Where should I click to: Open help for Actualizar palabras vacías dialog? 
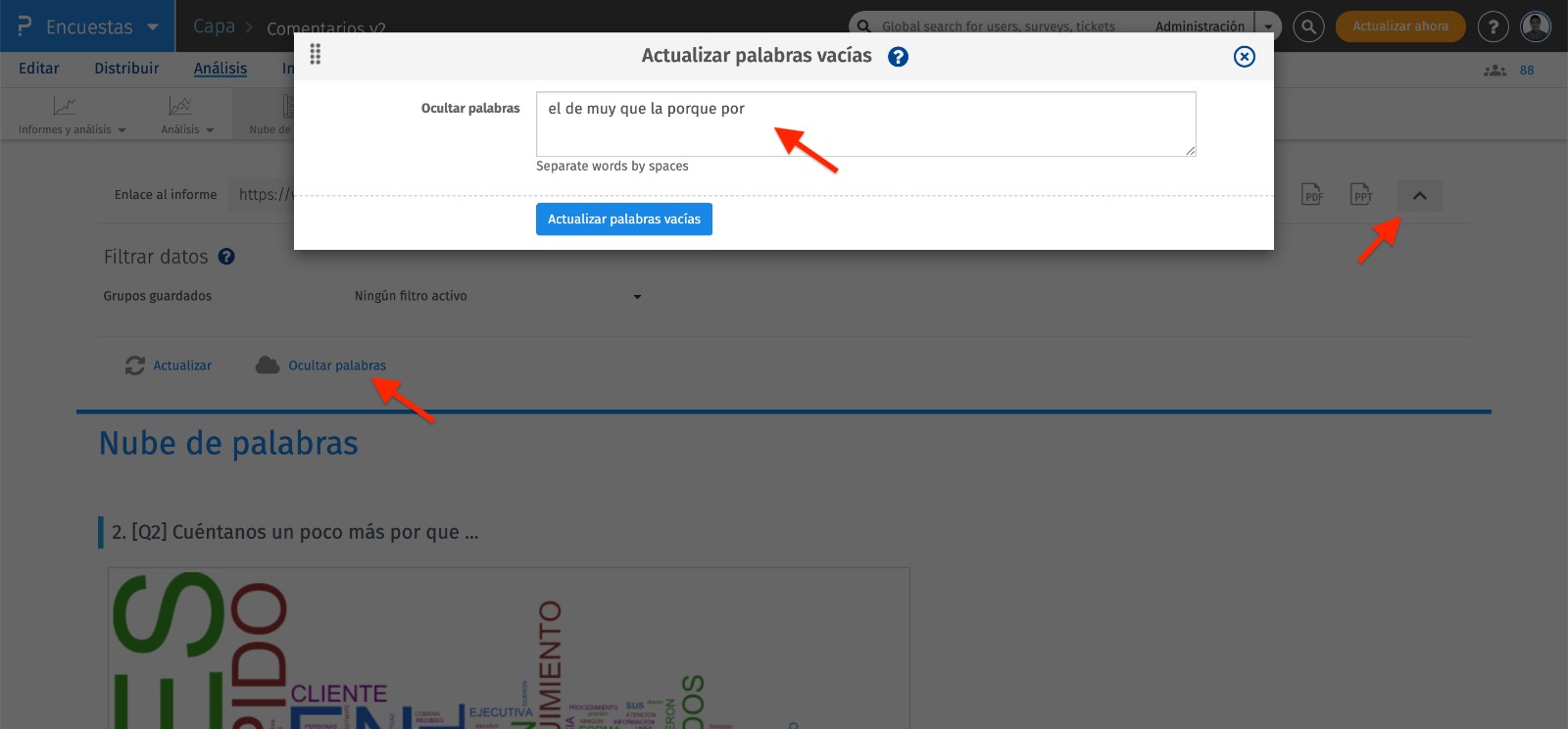pyautogui.click(x=898, y=57)
